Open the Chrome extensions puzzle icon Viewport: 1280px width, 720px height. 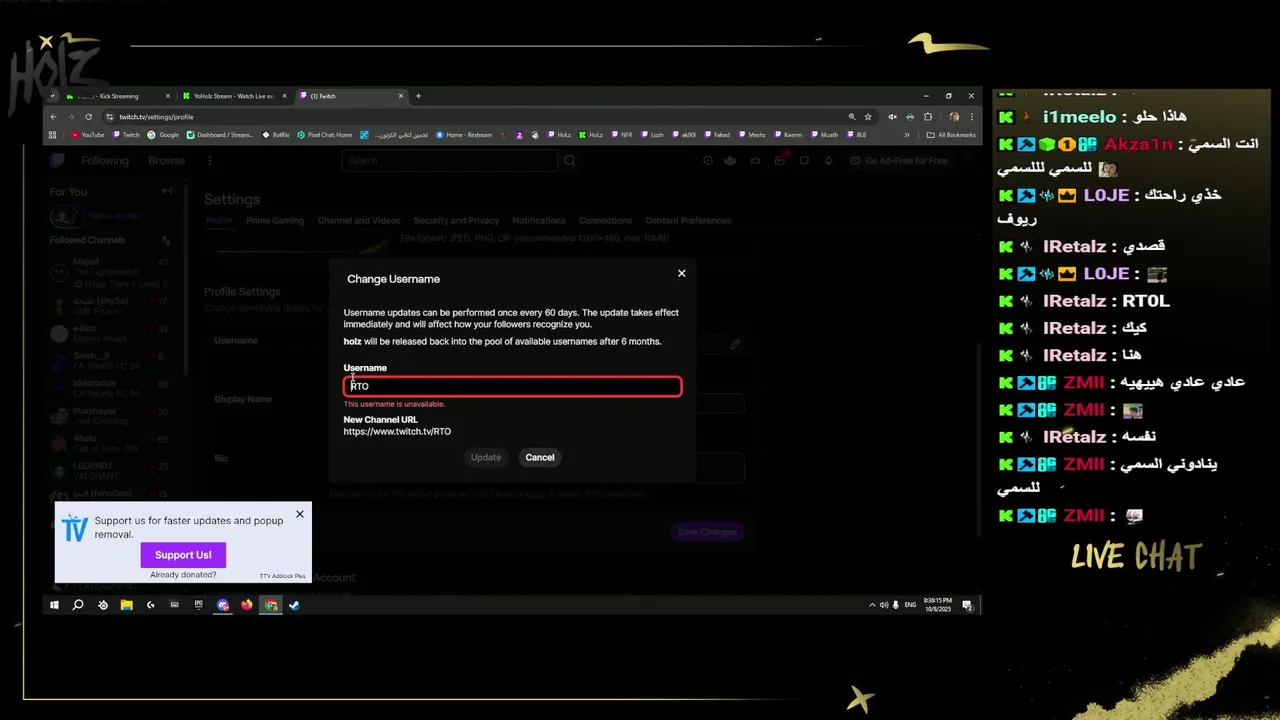tap(927, 116)
